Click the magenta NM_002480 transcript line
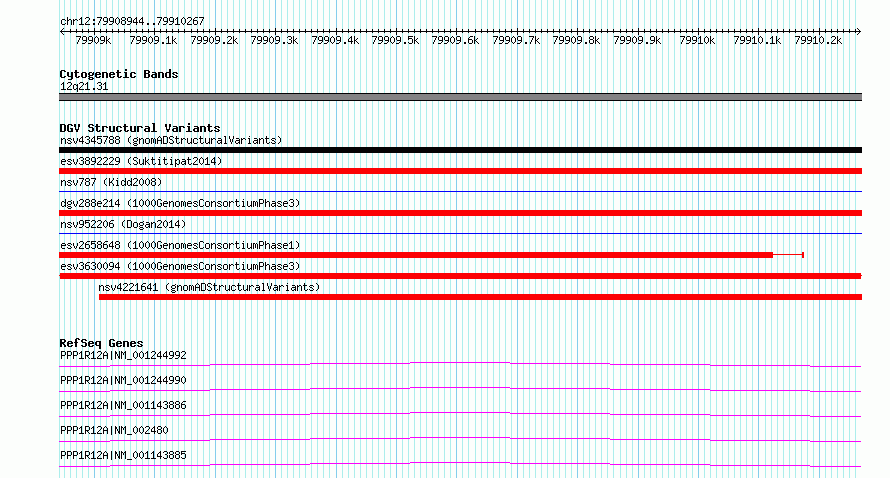890x478 pixels. tap(460, 439)
